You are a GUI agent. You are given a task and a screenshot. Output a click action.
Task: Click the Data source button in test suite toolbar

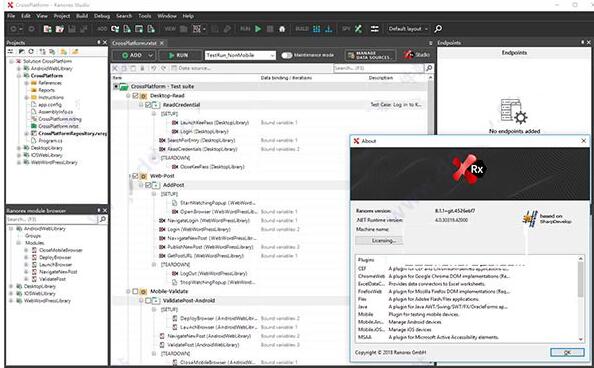[191, 68]
